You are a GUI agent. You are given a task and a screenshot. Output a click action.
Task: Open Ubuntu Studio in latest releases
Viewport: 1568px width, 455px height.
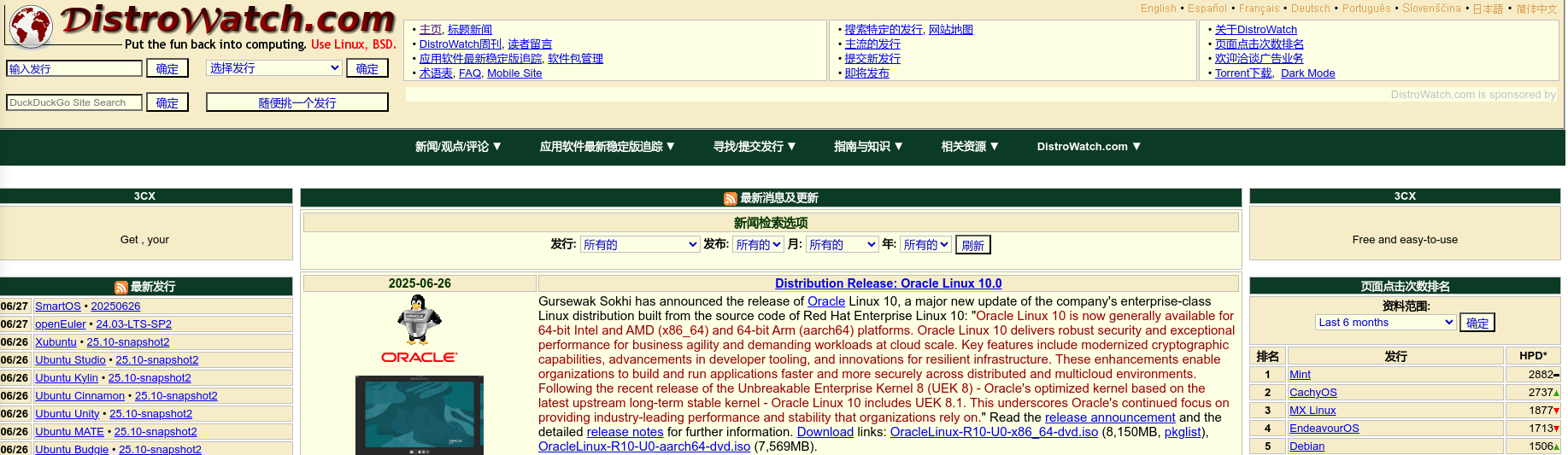[70, 360]
